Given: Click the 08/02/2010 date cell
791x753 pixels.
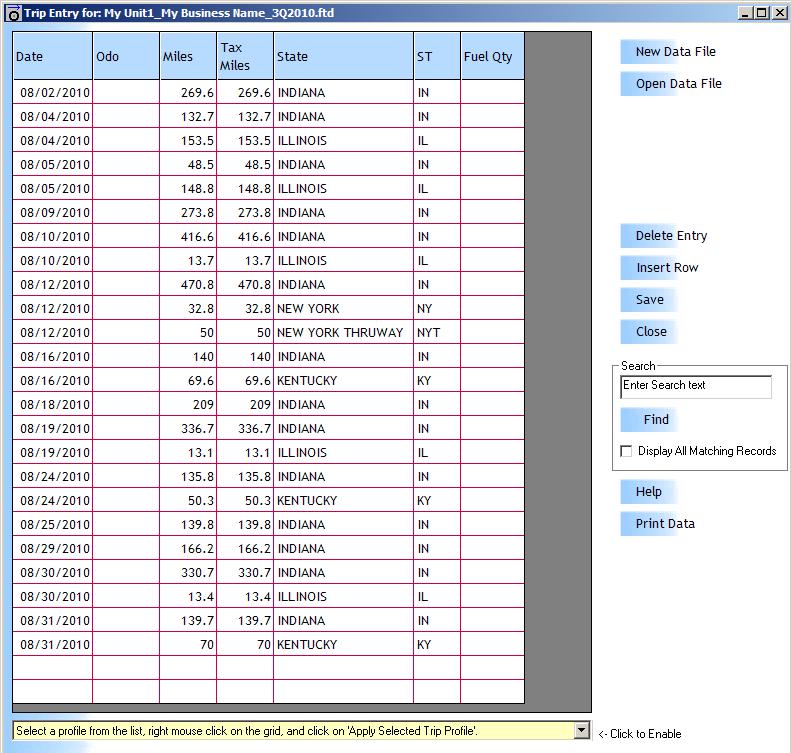Looking at the screenshot, I should (x=52, y=93).
